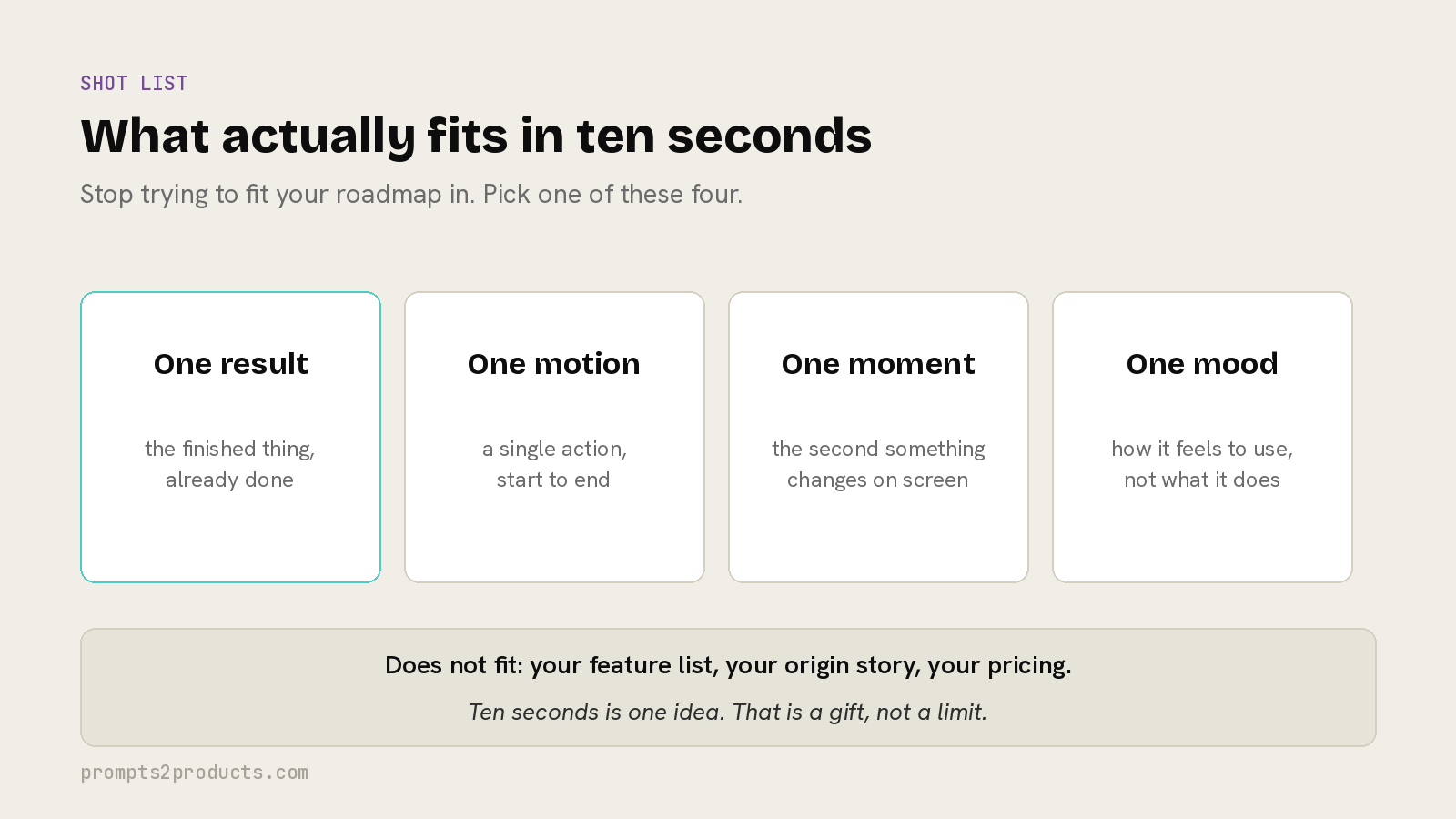This screenshot has width=1456, height=819.
Task: Open the prompts2products.com link
Action: [195, 773]
